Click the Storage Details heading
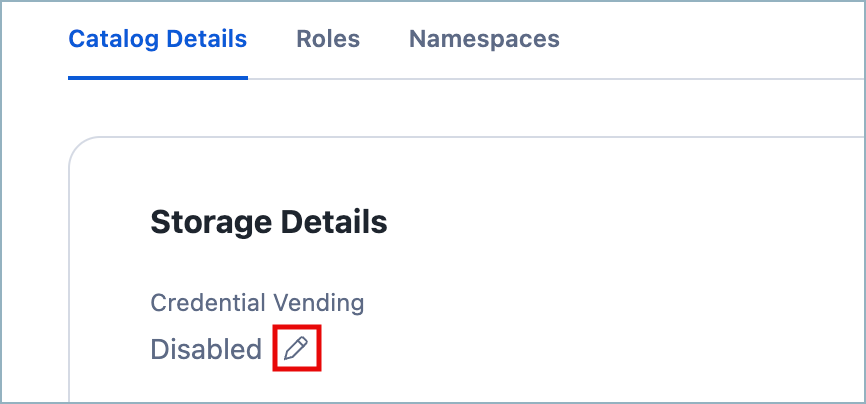 268,222
